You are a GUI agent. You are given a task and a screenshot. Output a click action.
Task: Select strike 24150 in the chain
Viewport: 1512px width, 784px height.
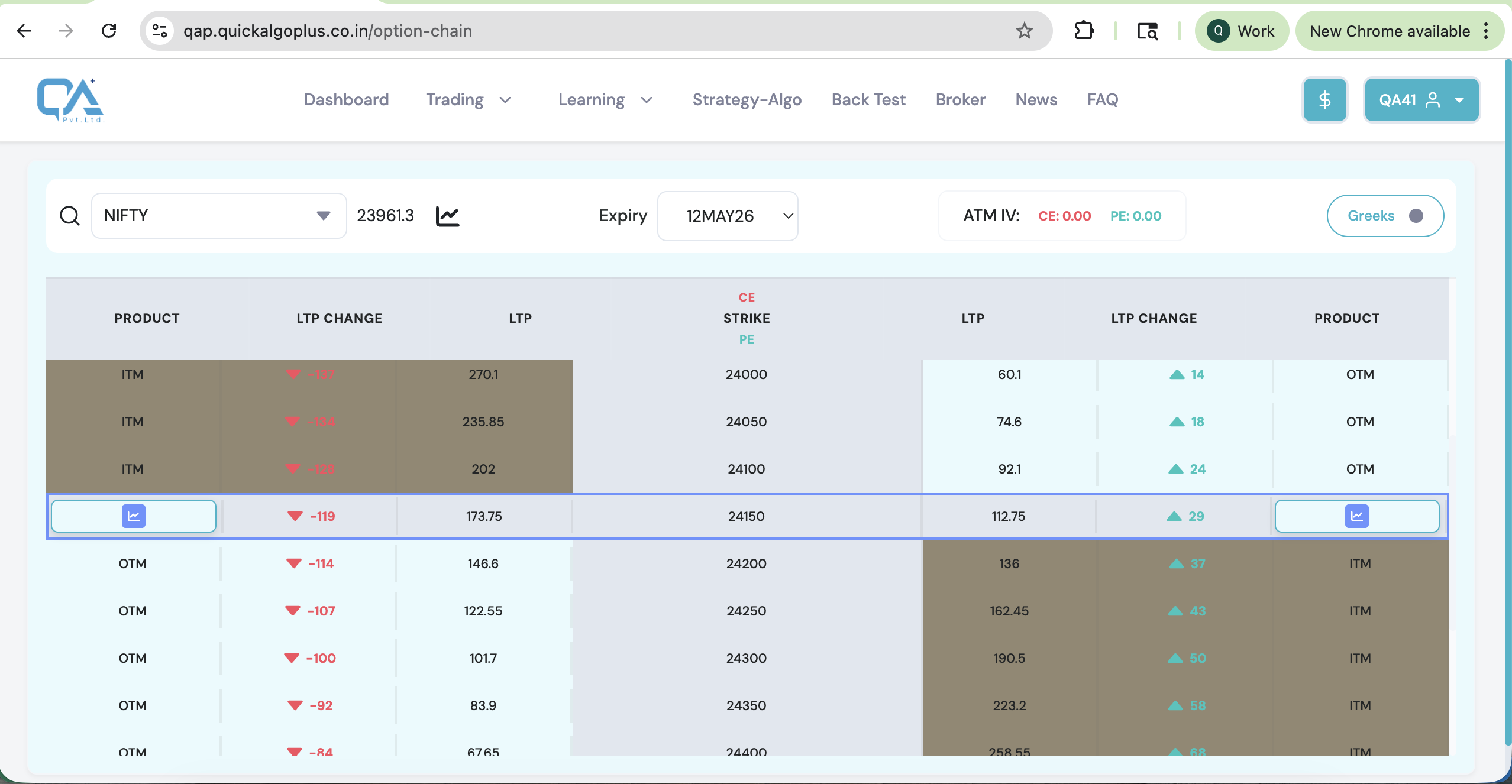click(746, 516)
